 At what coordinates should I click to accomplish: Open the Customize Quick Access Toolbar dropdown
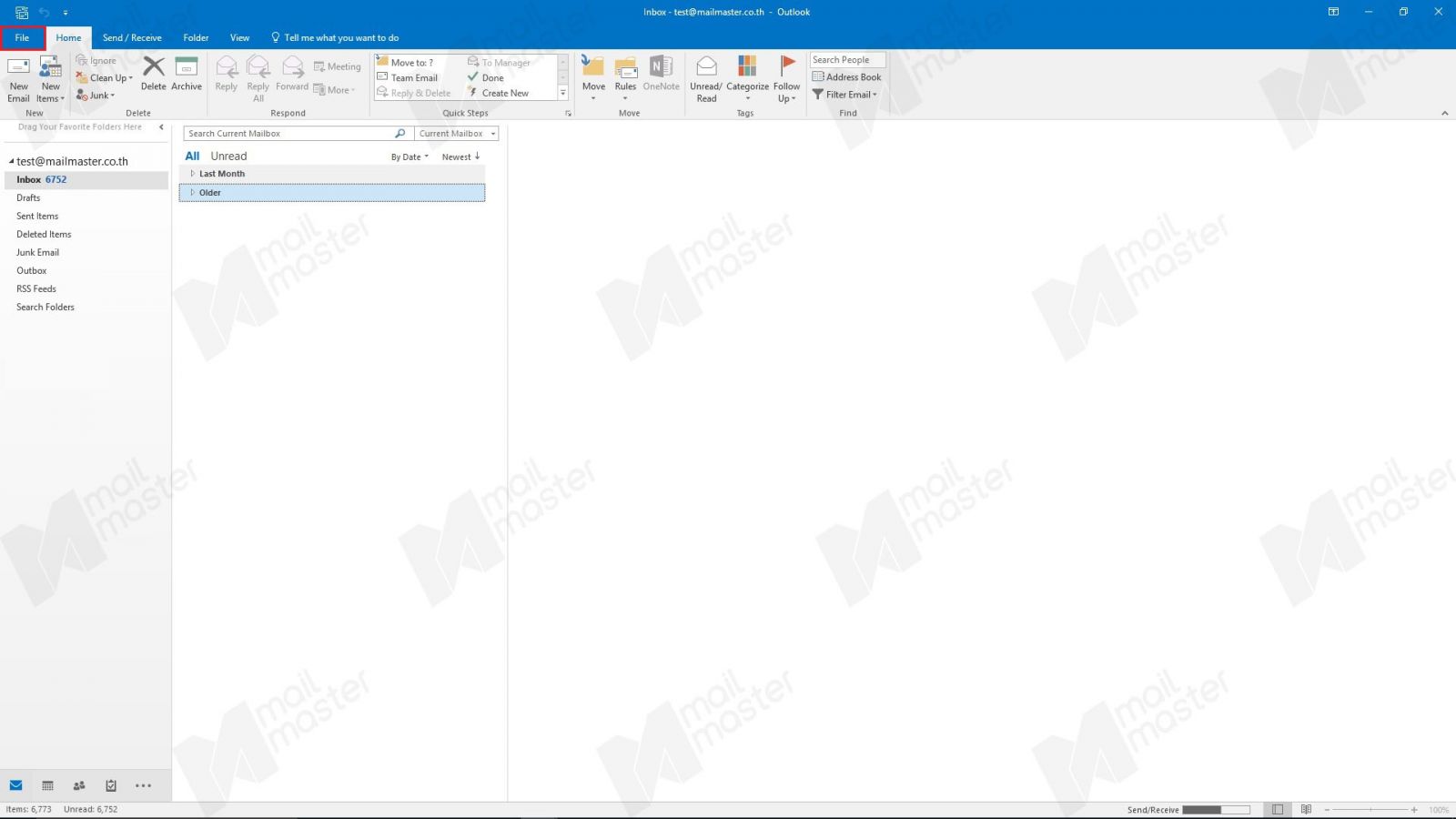coord(66,13)
